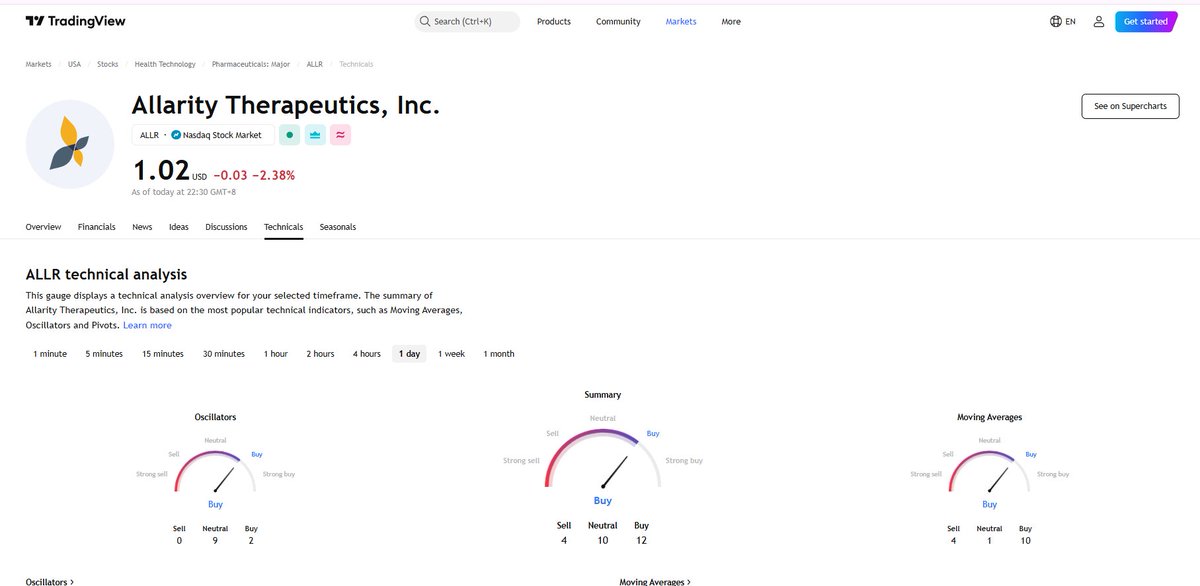Select the Technicals tab
1200x586 pixels.
[283, 227]
